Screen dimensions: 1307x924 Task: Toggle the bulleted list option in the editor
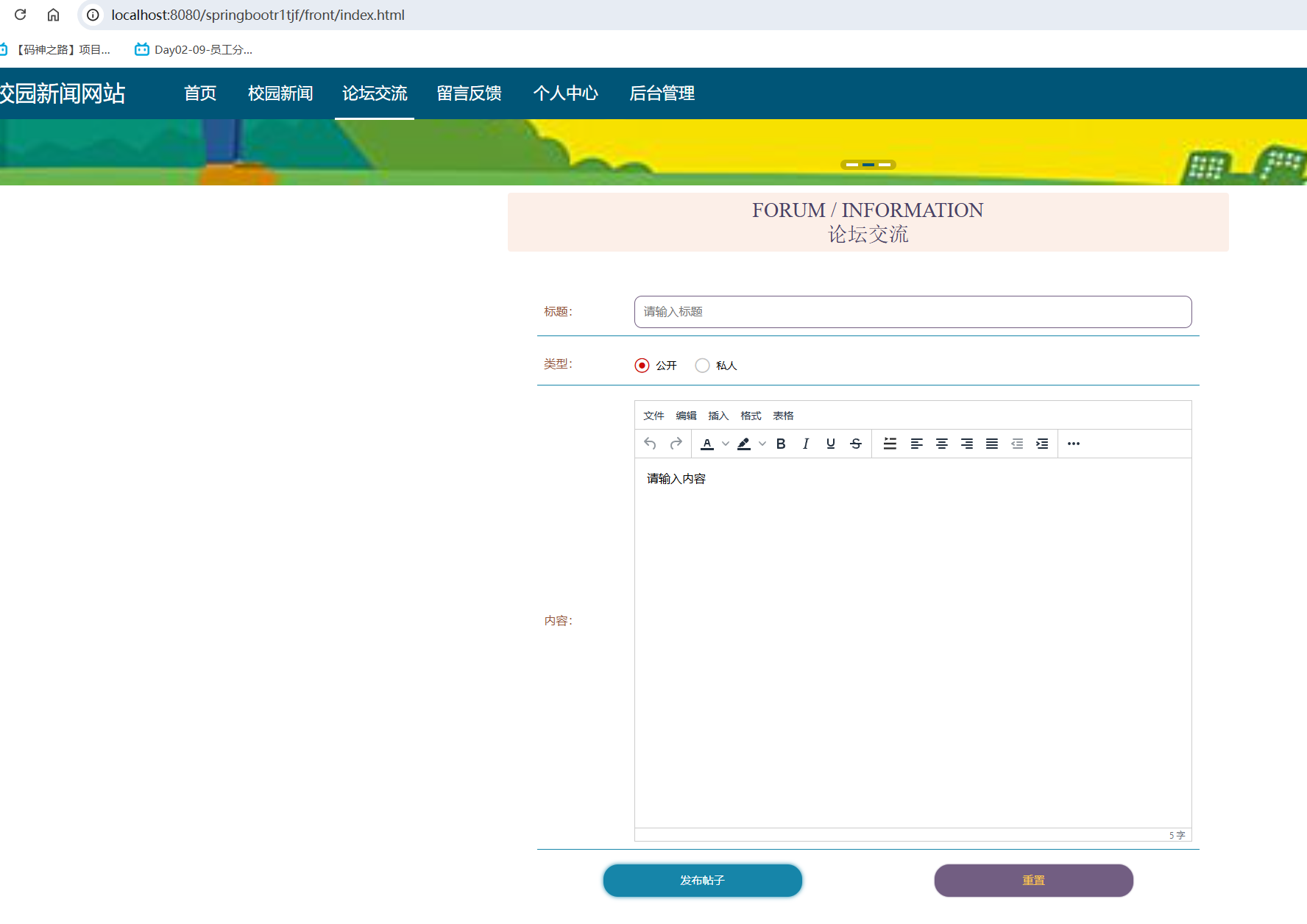(890, 444)
